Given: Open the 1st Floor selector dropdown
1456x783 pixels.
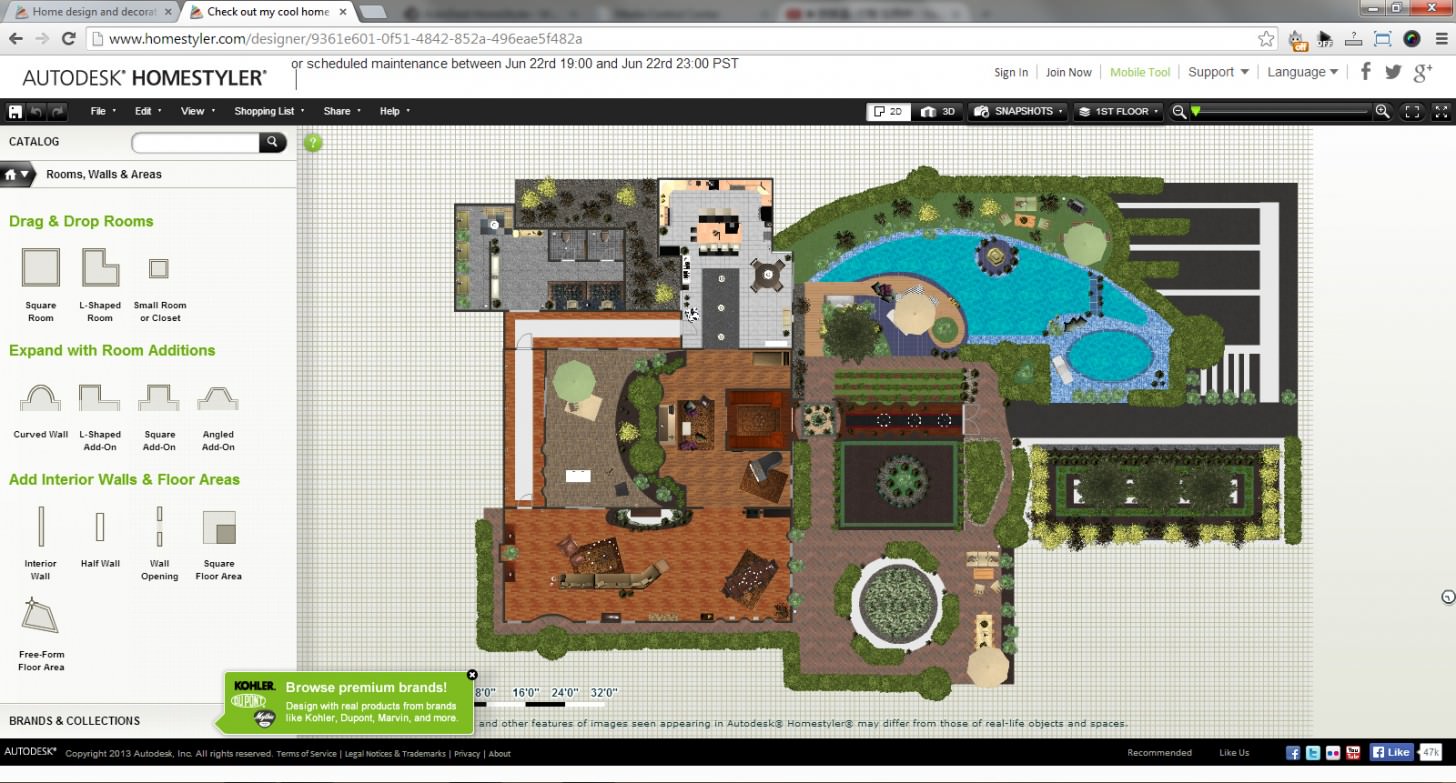Looking at the screenshot, I should 1117,111.
